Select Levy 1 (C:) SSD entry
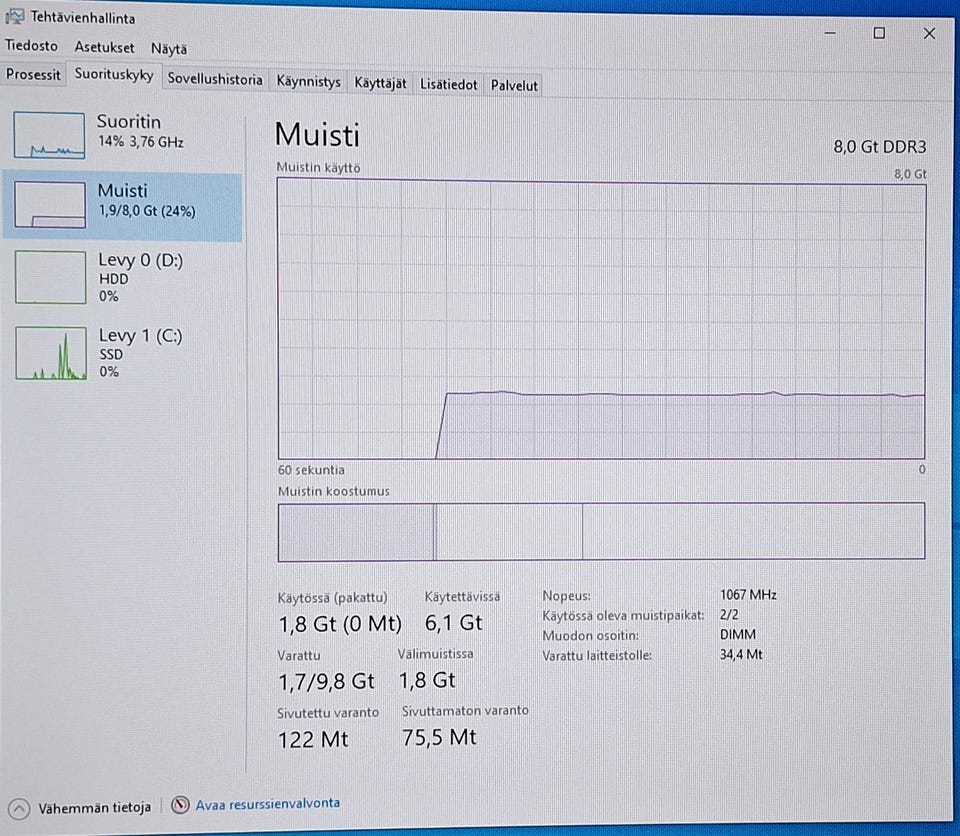Image resolution: width=960 pixels, height=836 pixels. point(122,353)
